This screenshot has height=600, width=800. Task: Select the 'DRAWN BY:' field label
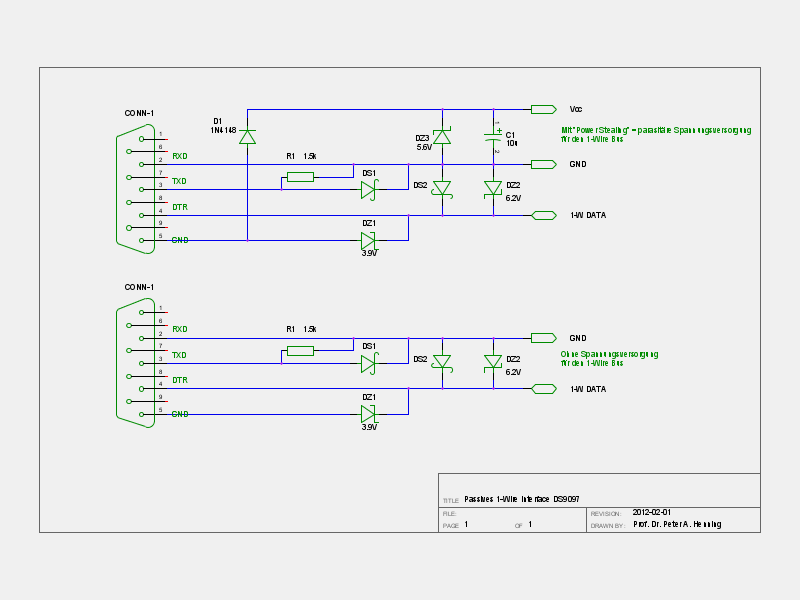tap(608, 526)
